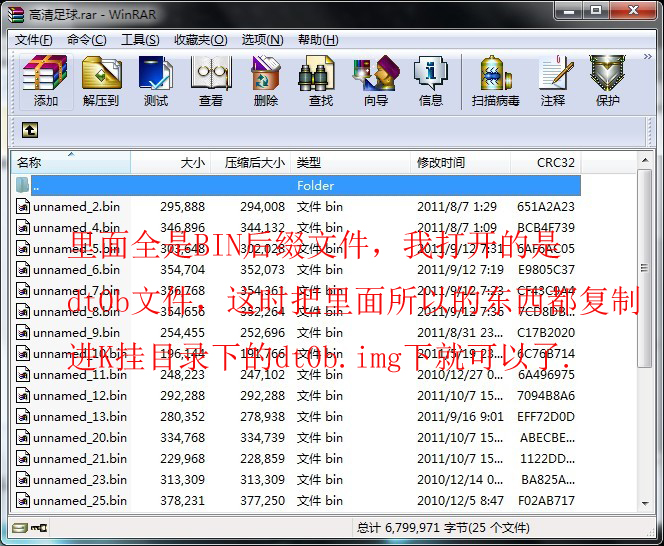The image size is (664, 546).
Task: Click the 保护 (Protect) shield icon
Action: (x=608, y=81)
